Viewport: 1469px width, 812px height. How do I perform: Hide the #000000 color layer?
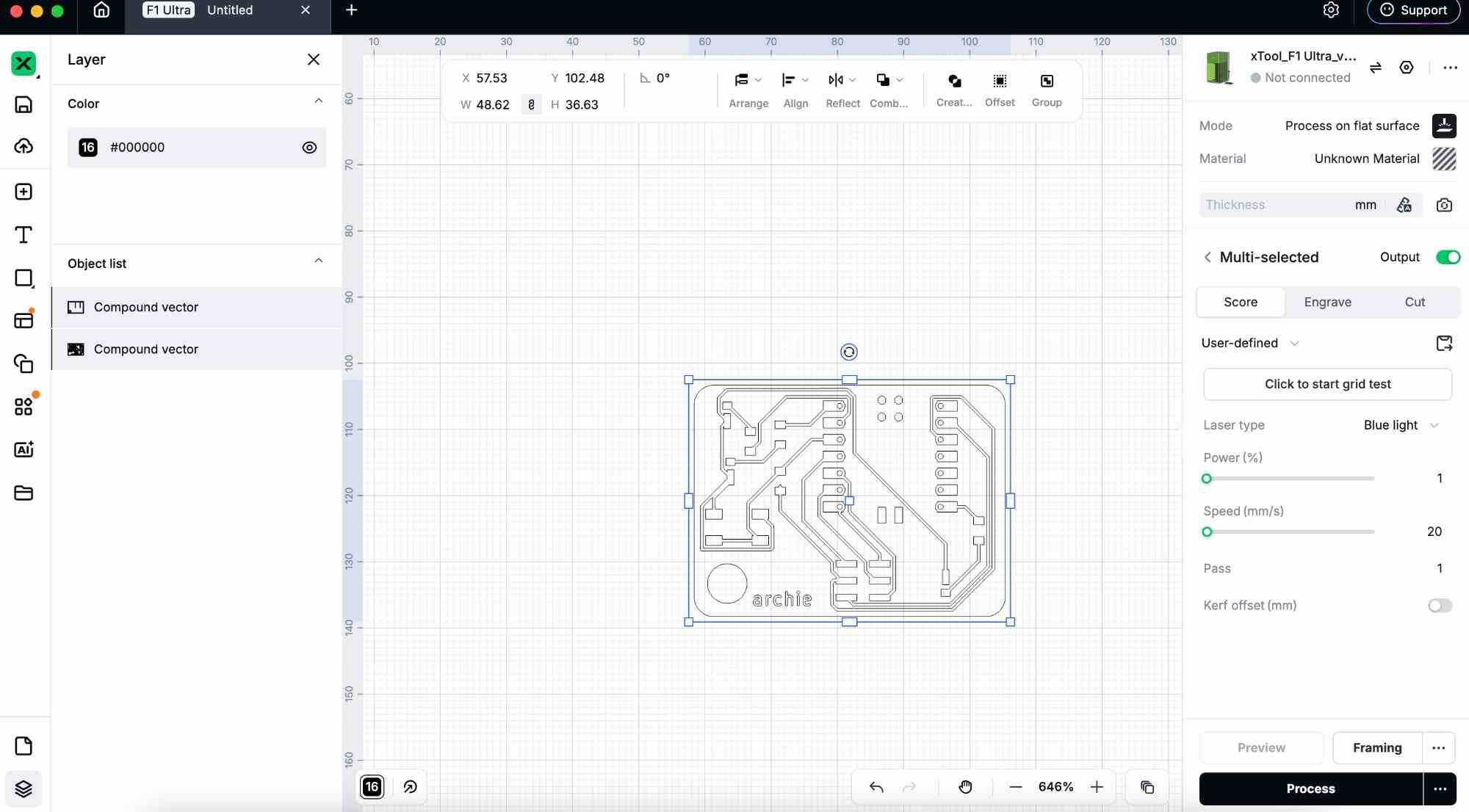[x=309, y=148]
